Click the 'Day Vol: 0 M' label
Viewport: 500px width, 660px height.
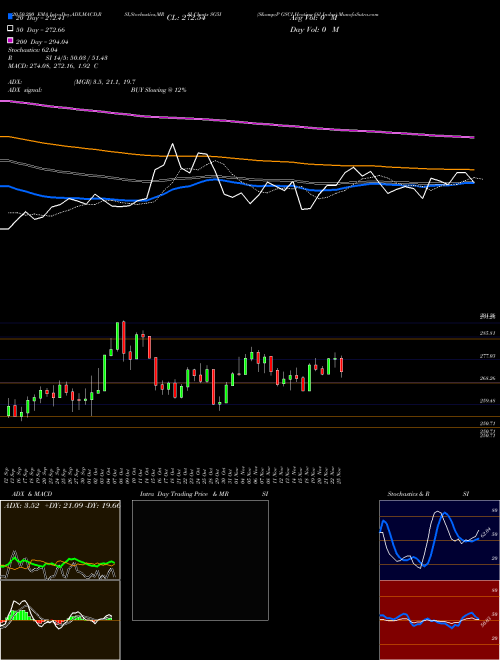(314, 29)
